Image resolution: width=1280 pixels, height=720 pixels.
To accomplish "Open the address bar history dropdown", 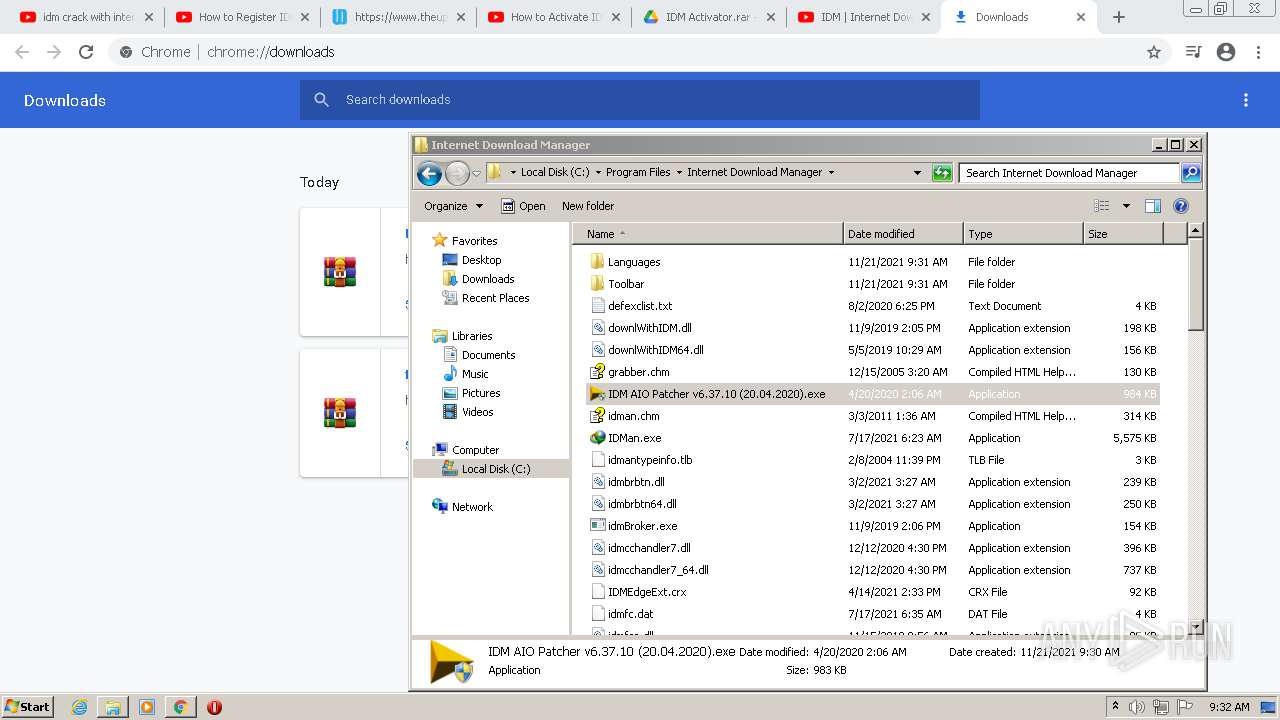I will 917,173.
